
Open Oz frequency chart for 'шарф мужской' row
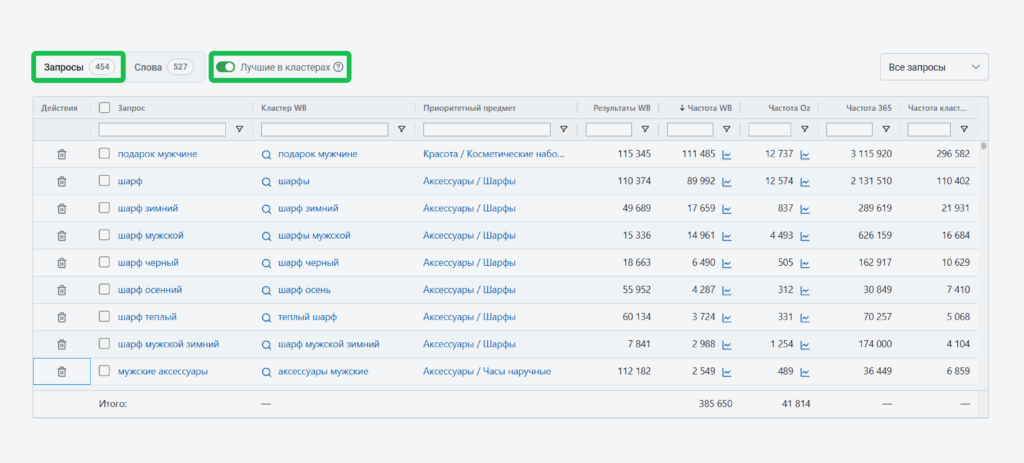[x=805, y=235]
